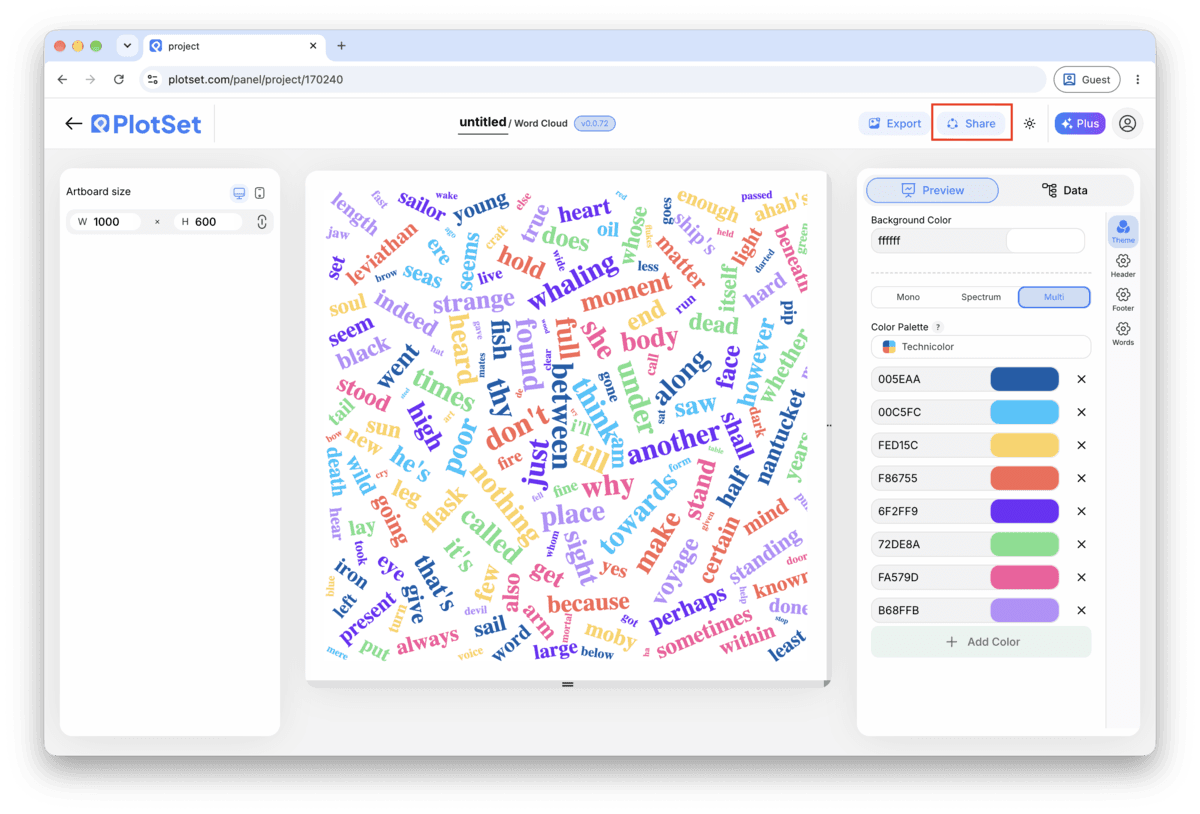The image size is (1200, 814).
Task: Click the plotset.com address bar URL
Action: coord(256,79)
